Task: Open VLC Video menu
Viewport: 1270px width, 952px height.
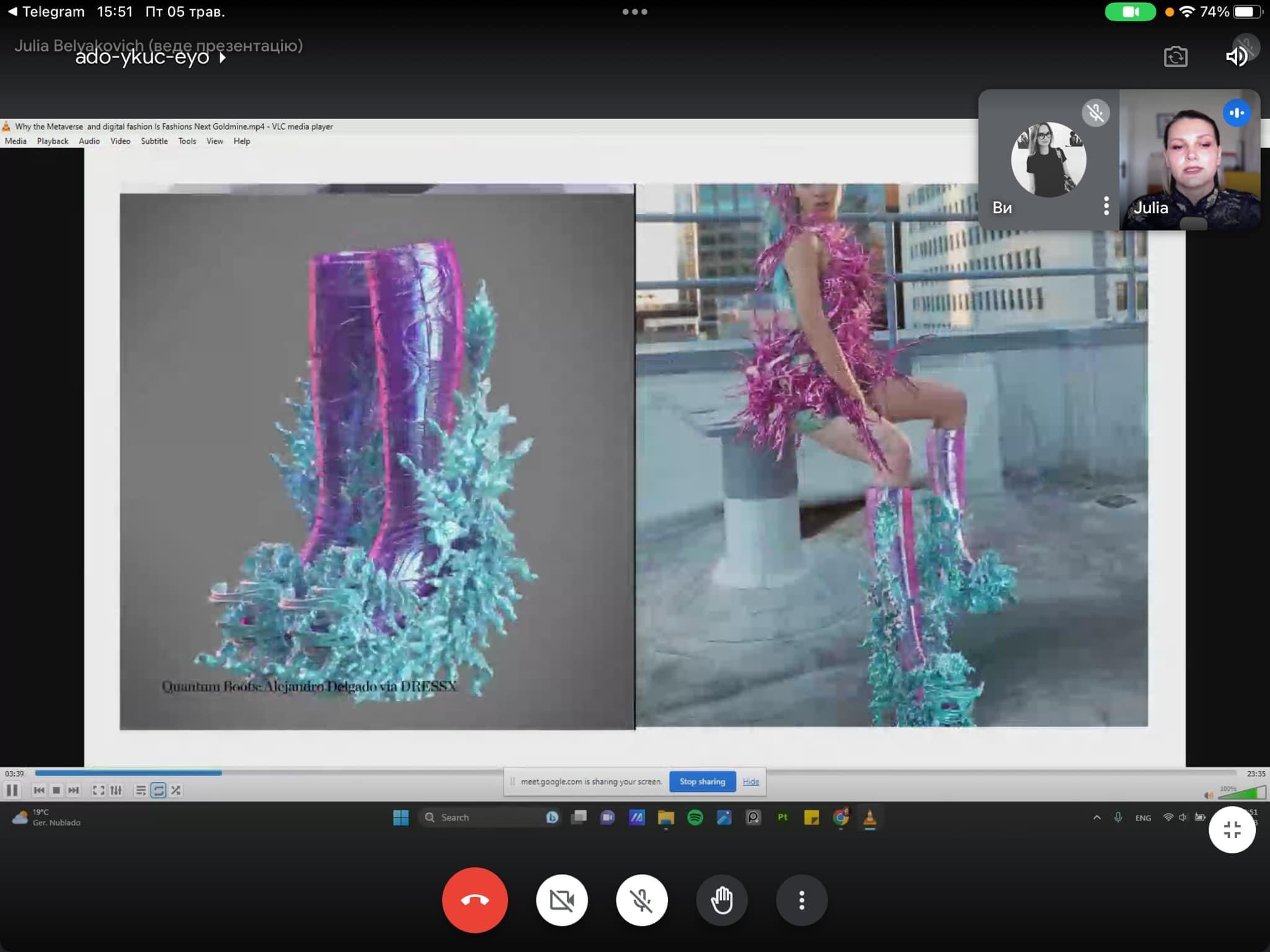Action: coord(120,141)
